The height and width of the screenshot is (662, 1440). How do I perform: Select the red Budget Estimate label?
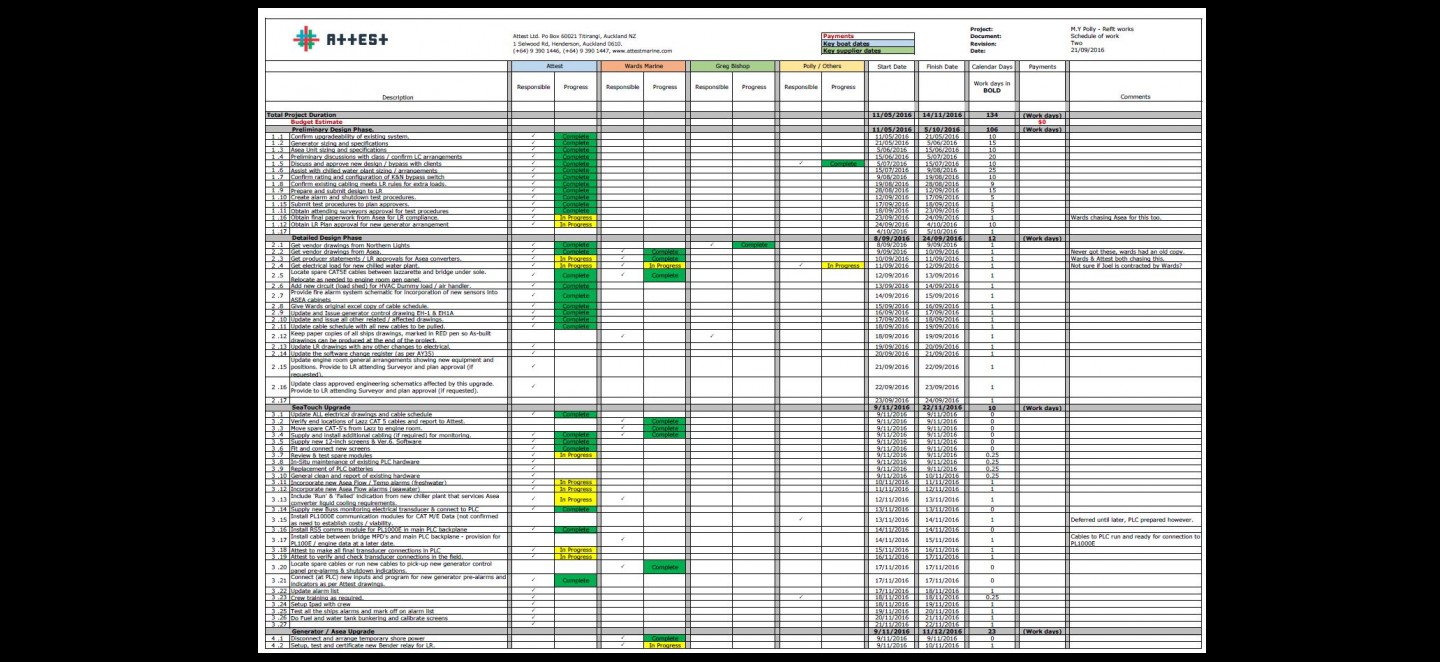[x=316, y=122]
